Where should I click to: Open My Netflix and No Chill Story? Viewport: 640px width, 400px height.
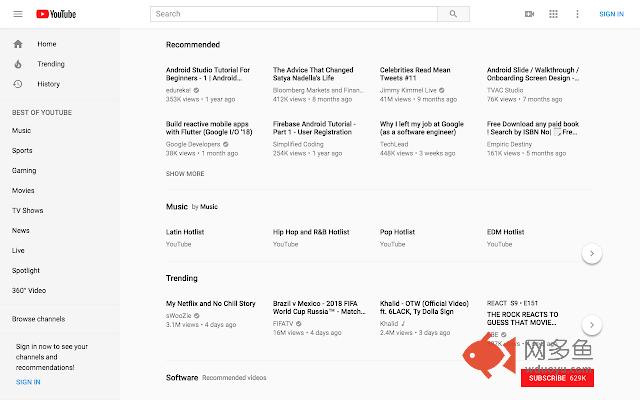click(x=211, y=304)
